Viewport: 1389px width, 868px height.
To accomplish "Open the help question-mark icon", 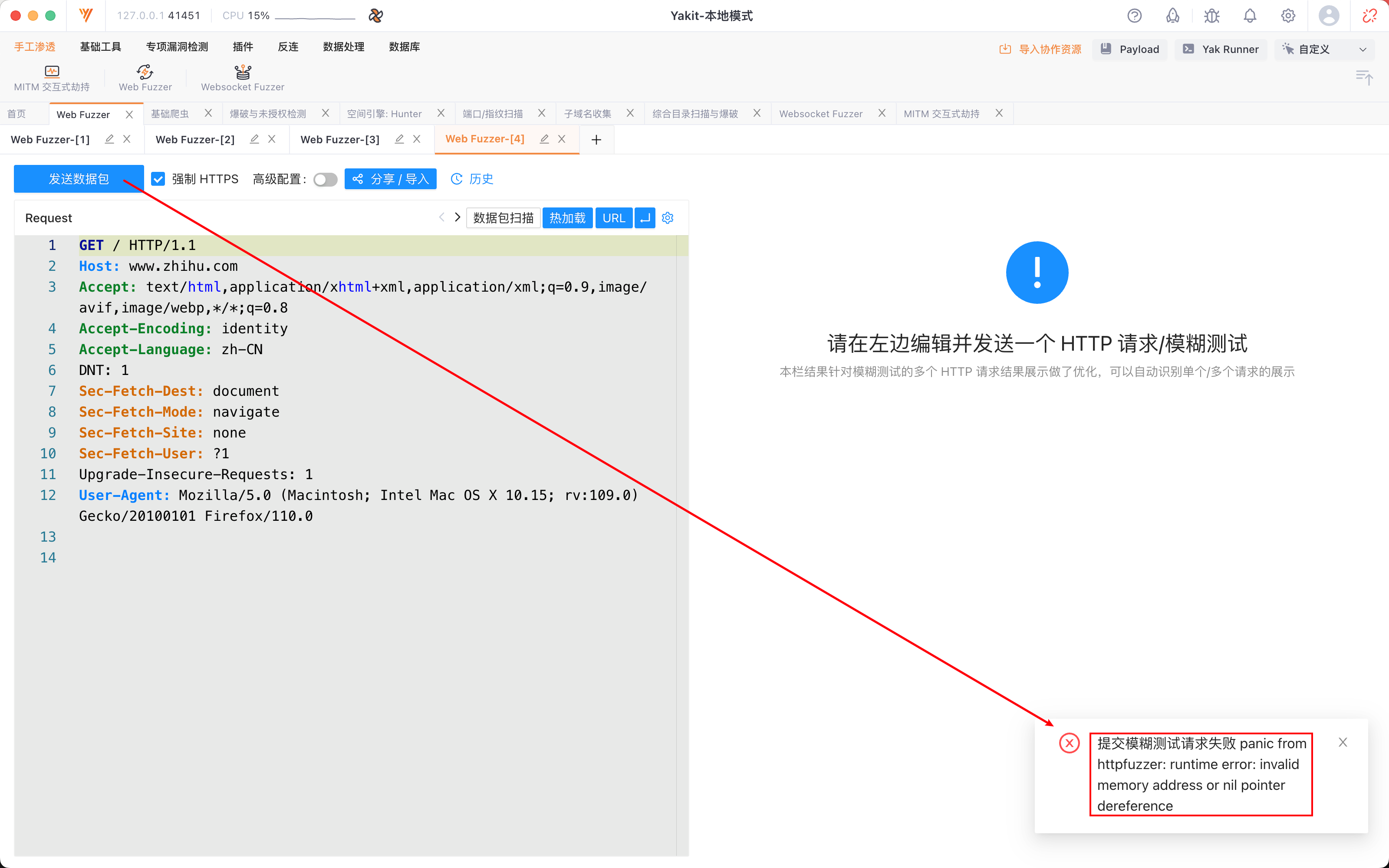I will [1135, 16].
